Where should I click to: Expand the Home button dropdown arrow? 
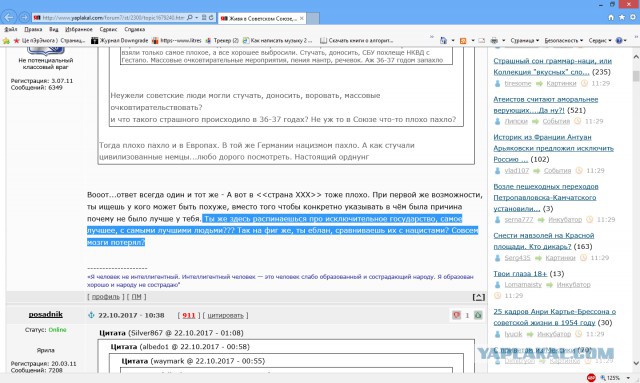coord(453,40)
